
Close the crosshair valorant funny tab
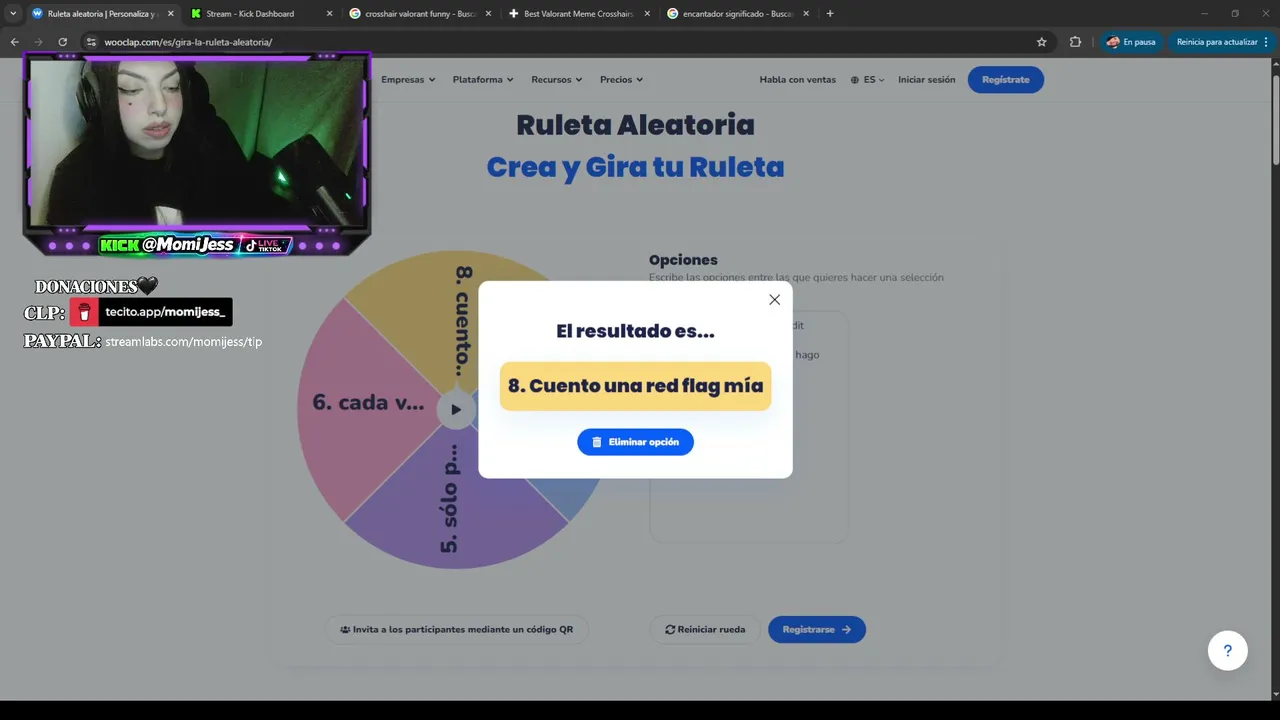(488, 14)
